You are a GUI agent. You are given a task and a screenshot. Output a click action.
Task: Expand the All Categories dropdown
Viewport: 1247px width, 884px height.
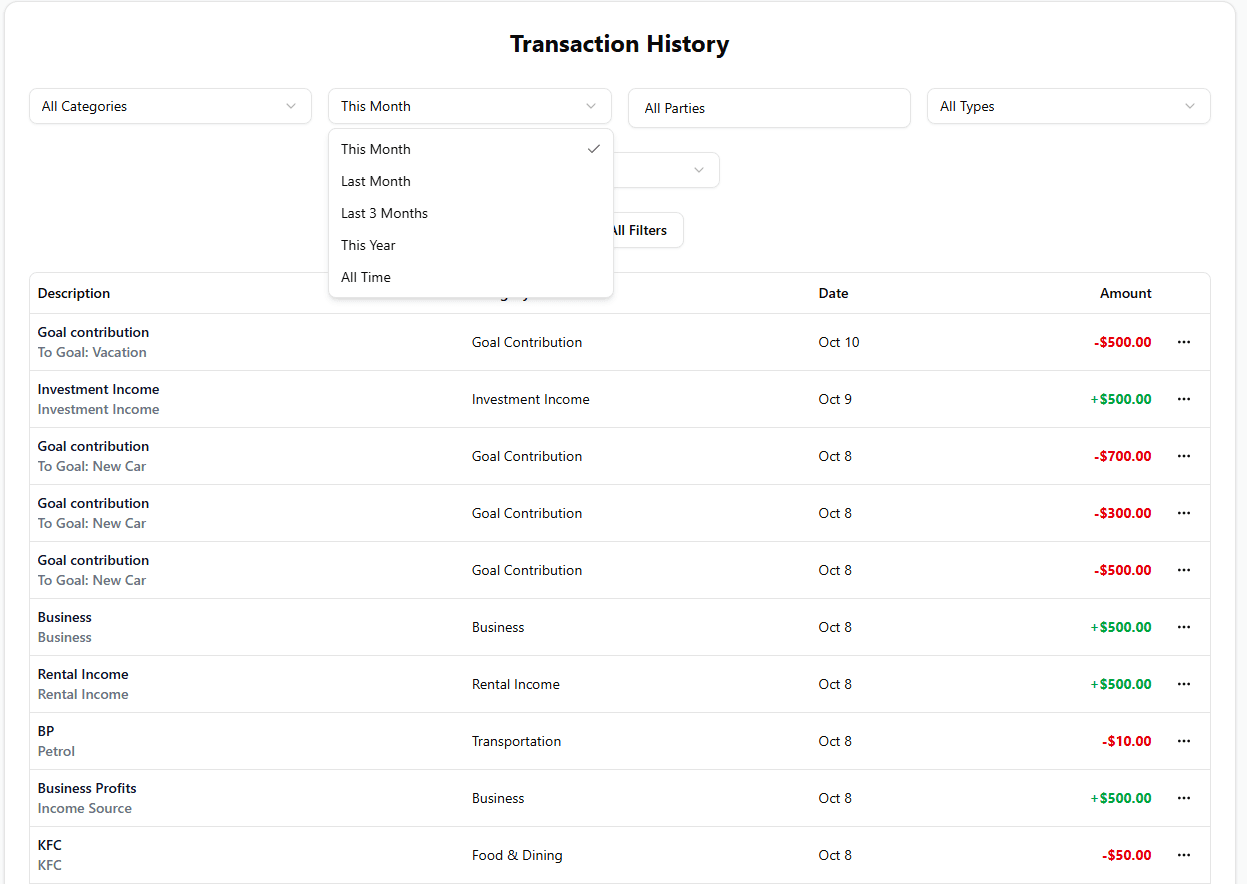tap(170, 106)
